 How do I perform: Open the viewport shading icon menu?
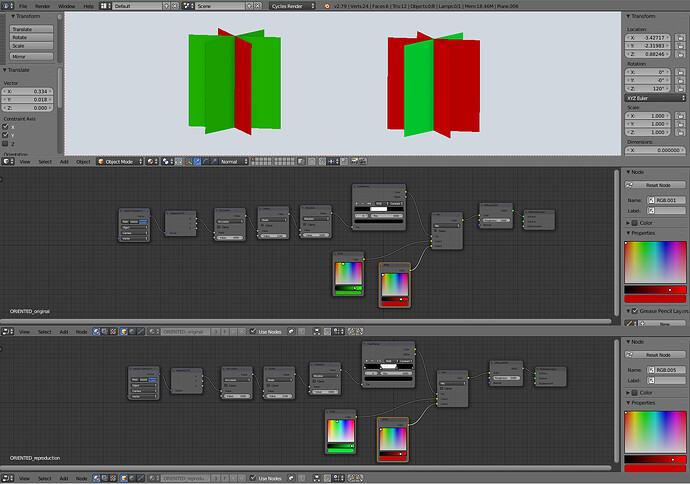(152, 161)
